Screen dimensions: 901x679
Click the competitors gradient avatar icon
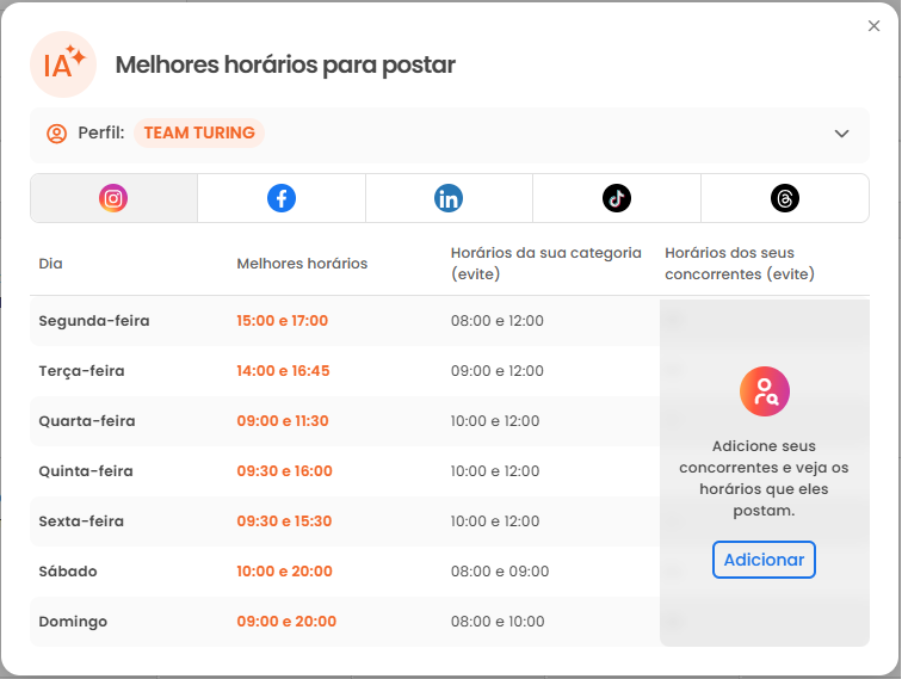click(x=763, y=391)
